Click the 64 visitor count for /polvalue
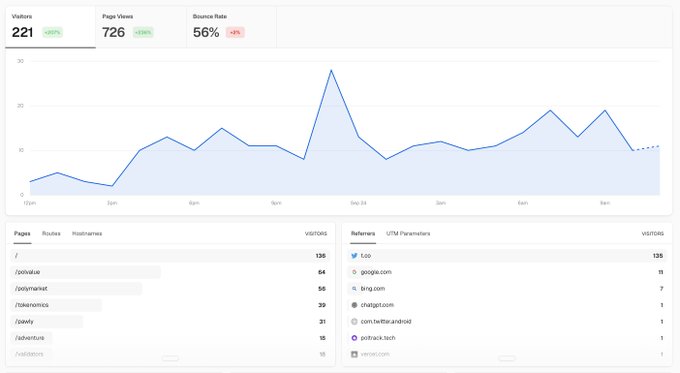This screenshot has height=373, width=680. tap(322, 272)
